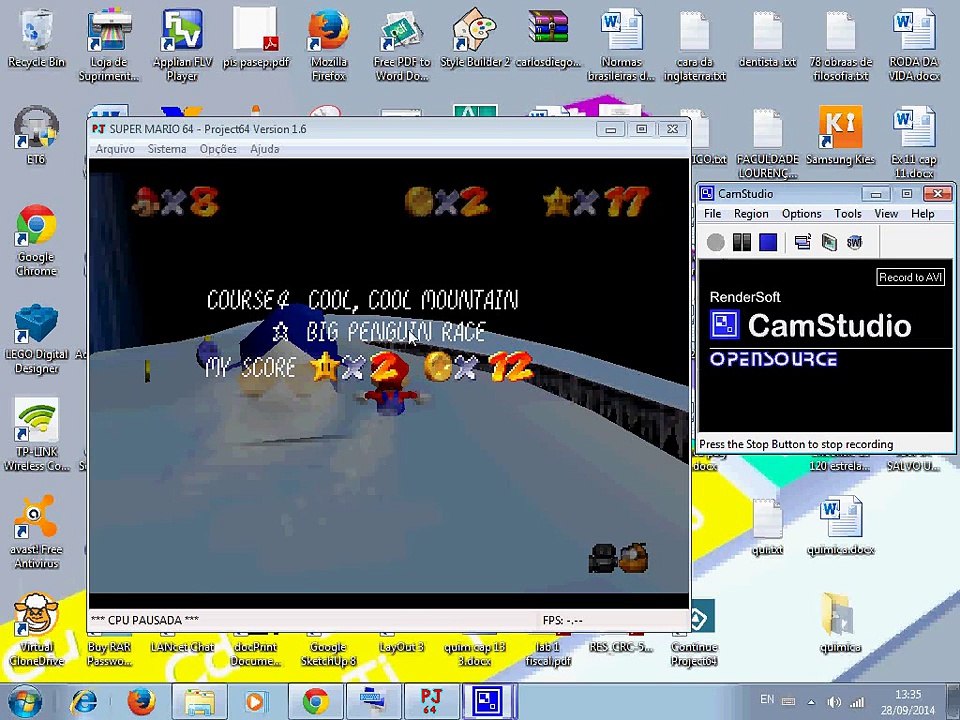The width and height of the screenshot is (960, 720).
Task: Switch to Project64 taskbar button
Action: (x=431, y=702)
